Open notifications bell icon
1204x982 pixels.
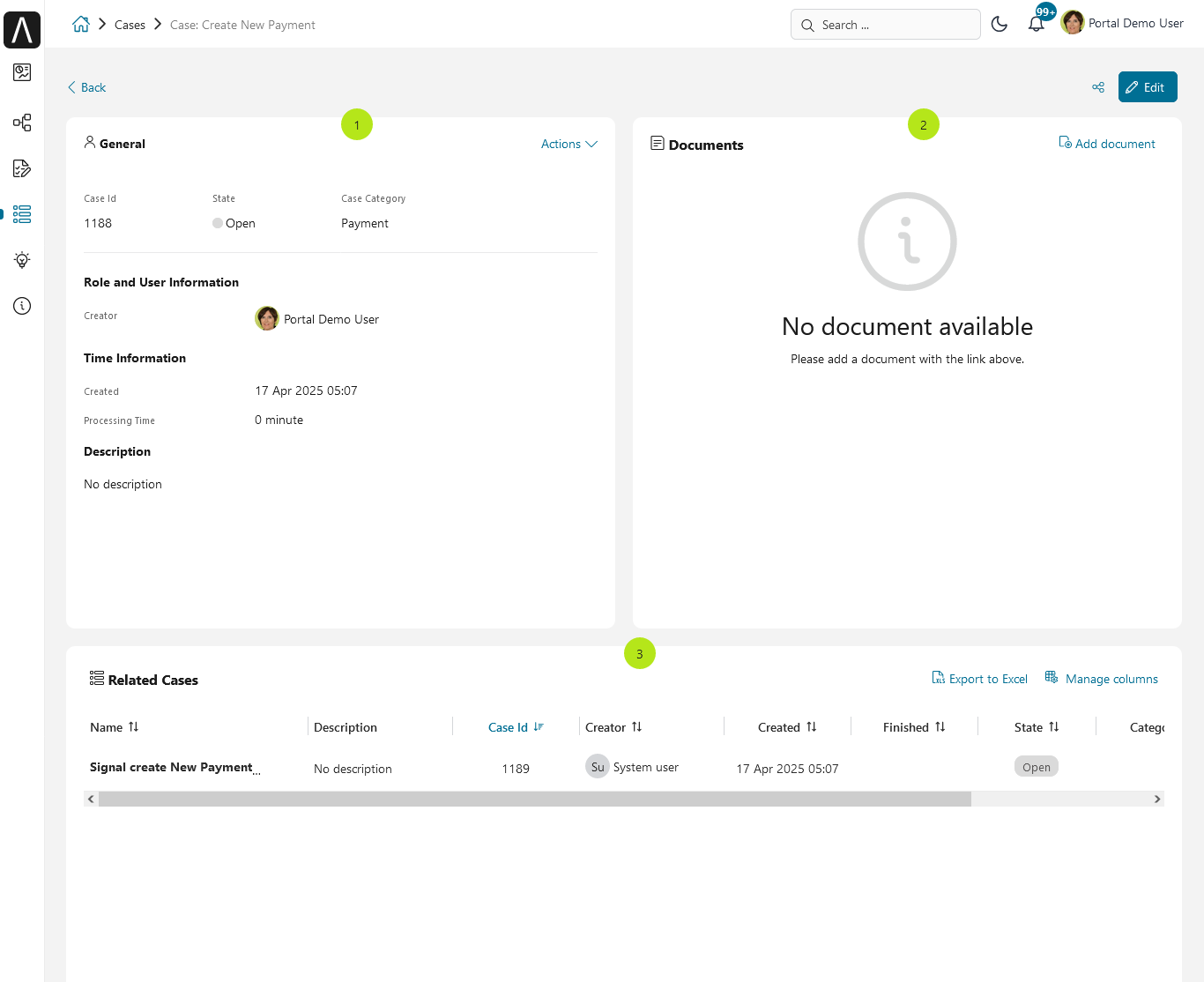(x=1037, y=25)
